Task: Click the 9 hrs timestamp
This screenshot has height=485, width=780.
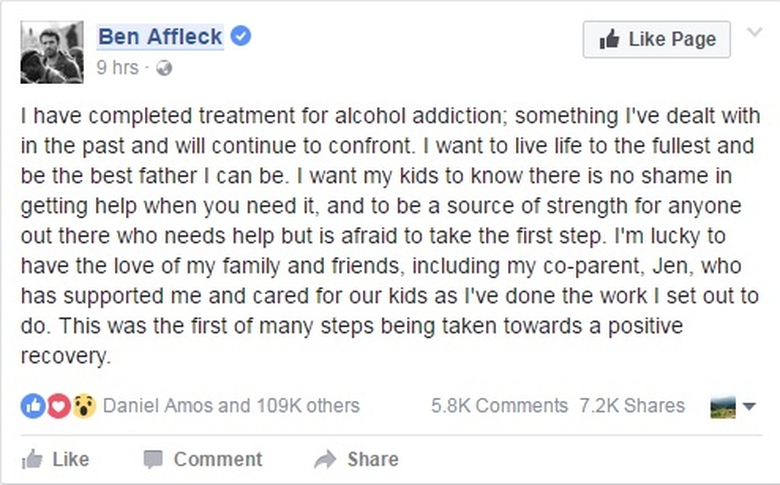Action: 117,68
